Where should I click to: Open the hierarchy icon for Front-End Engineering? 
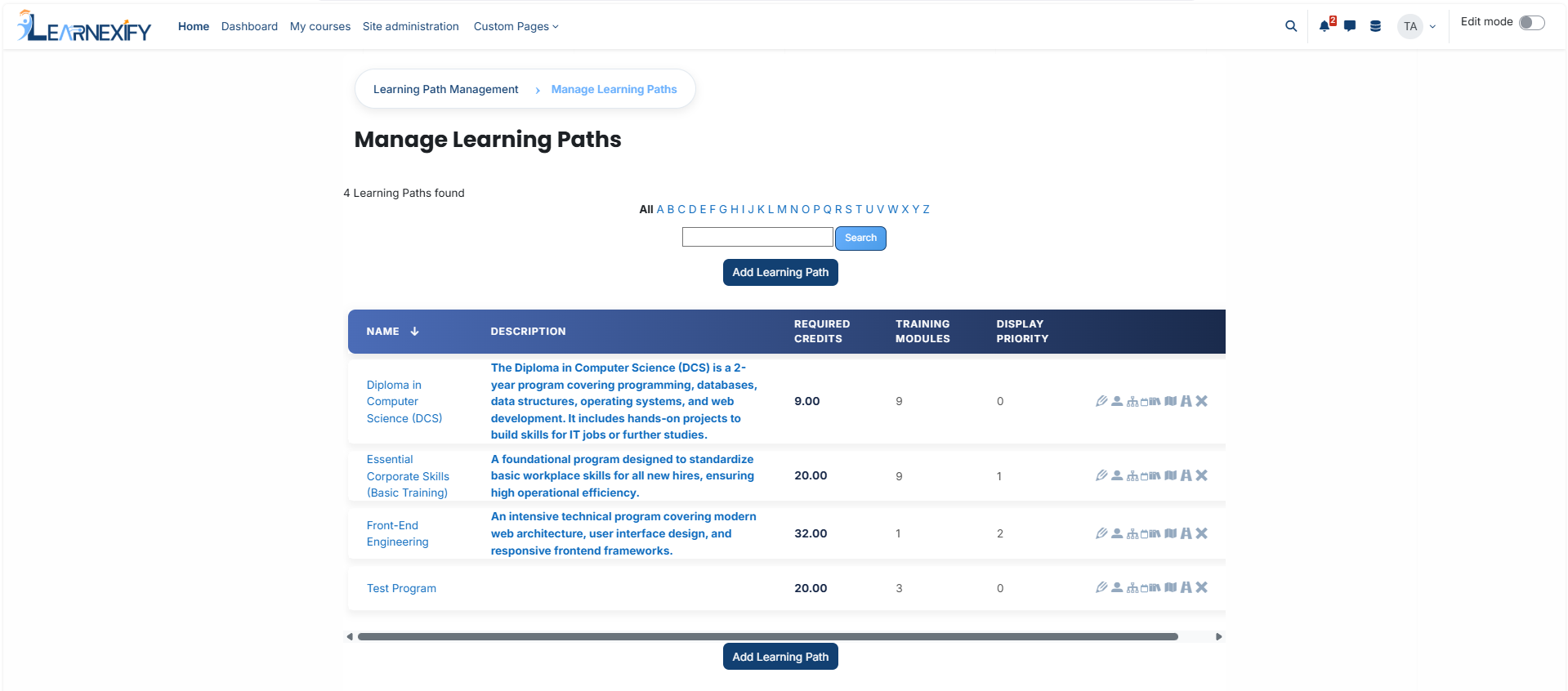click(x=1132, y=533)
